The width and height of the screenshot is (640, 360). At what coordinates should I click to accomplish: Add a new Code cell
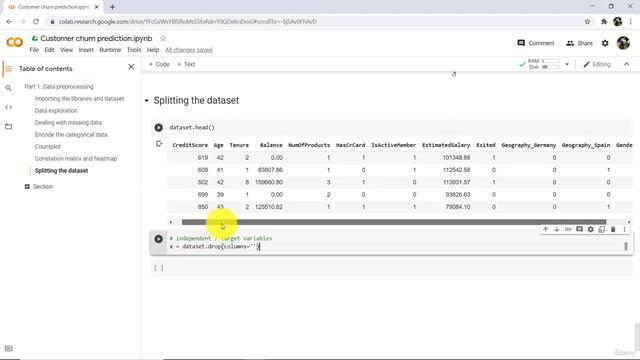[159, 64]
